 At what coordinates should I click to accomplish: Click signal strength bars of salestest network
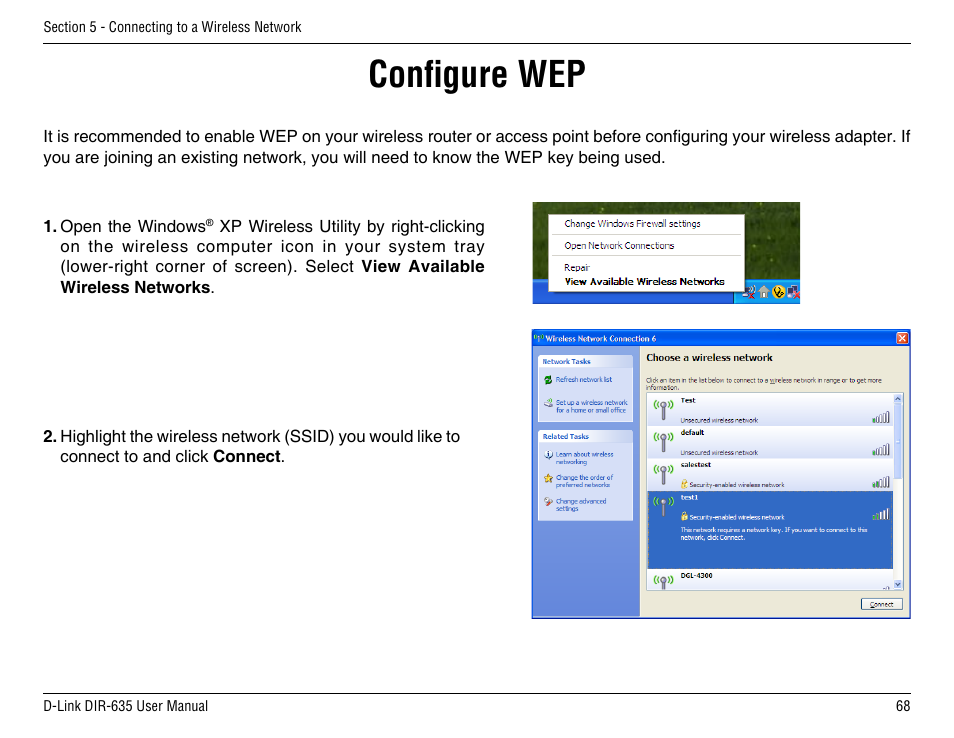pyautogui.click(x=880, y=482)
